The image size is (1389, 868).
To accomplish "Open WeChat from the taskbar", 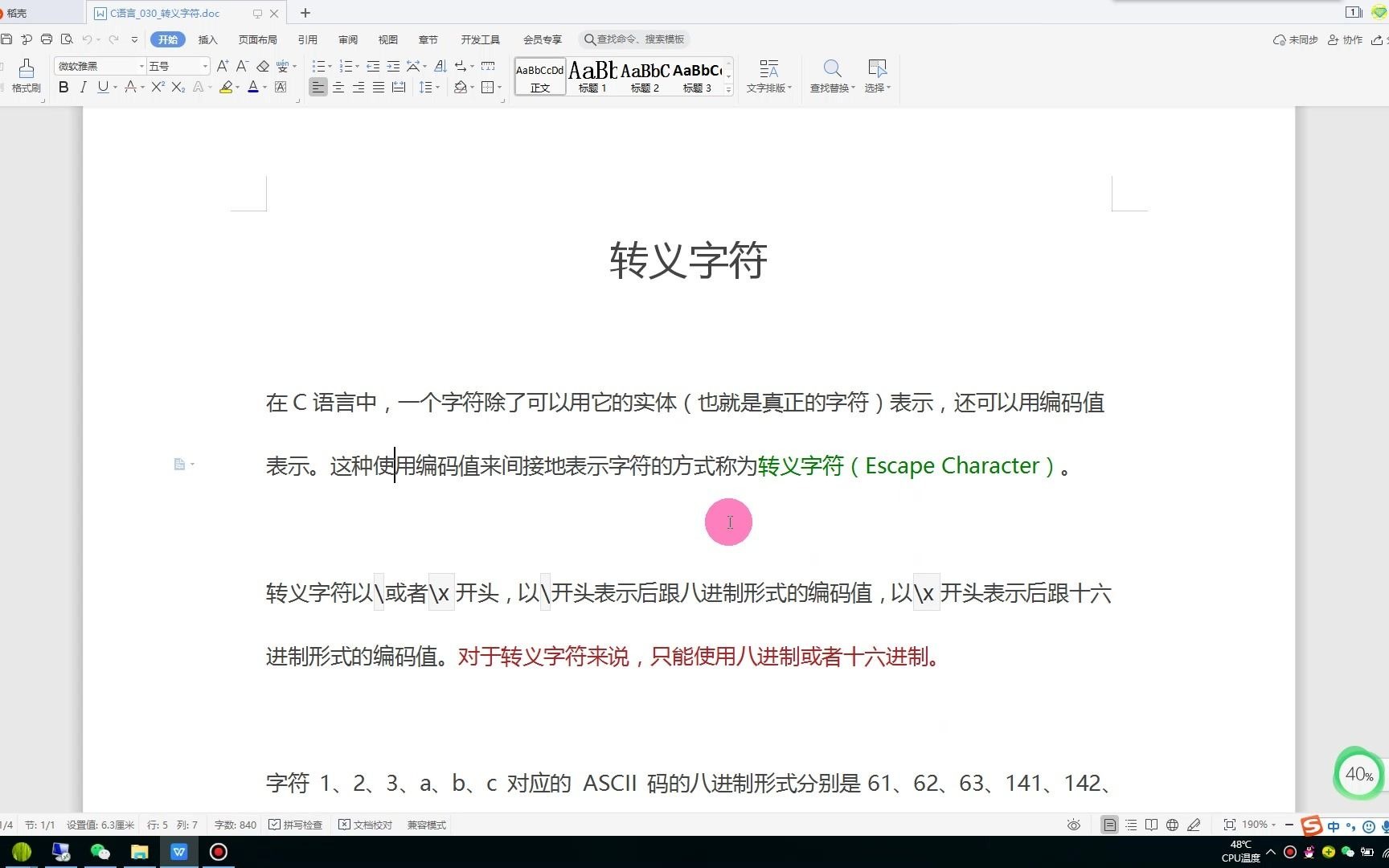I will [100, 852].
